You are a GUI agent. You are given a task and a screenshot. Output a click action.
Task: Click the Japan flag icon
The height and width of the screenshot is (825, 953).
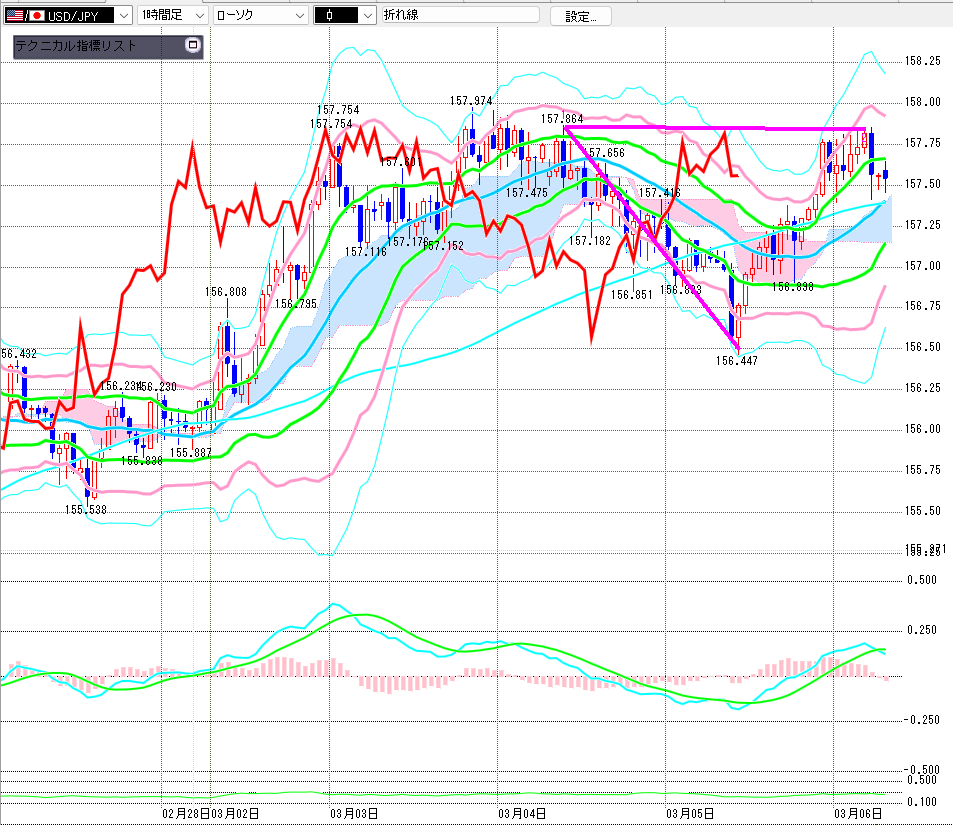pyautogui.click(x=37, y=15)
